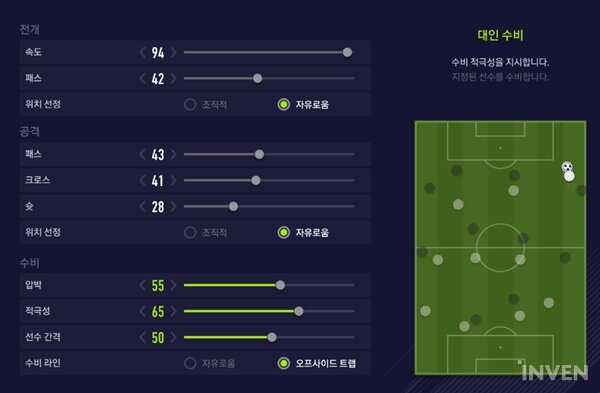Decrease 전개 패스 value 42 with left arrow
600x393 pixels.
pyautogui.click(x=142, y=78)
